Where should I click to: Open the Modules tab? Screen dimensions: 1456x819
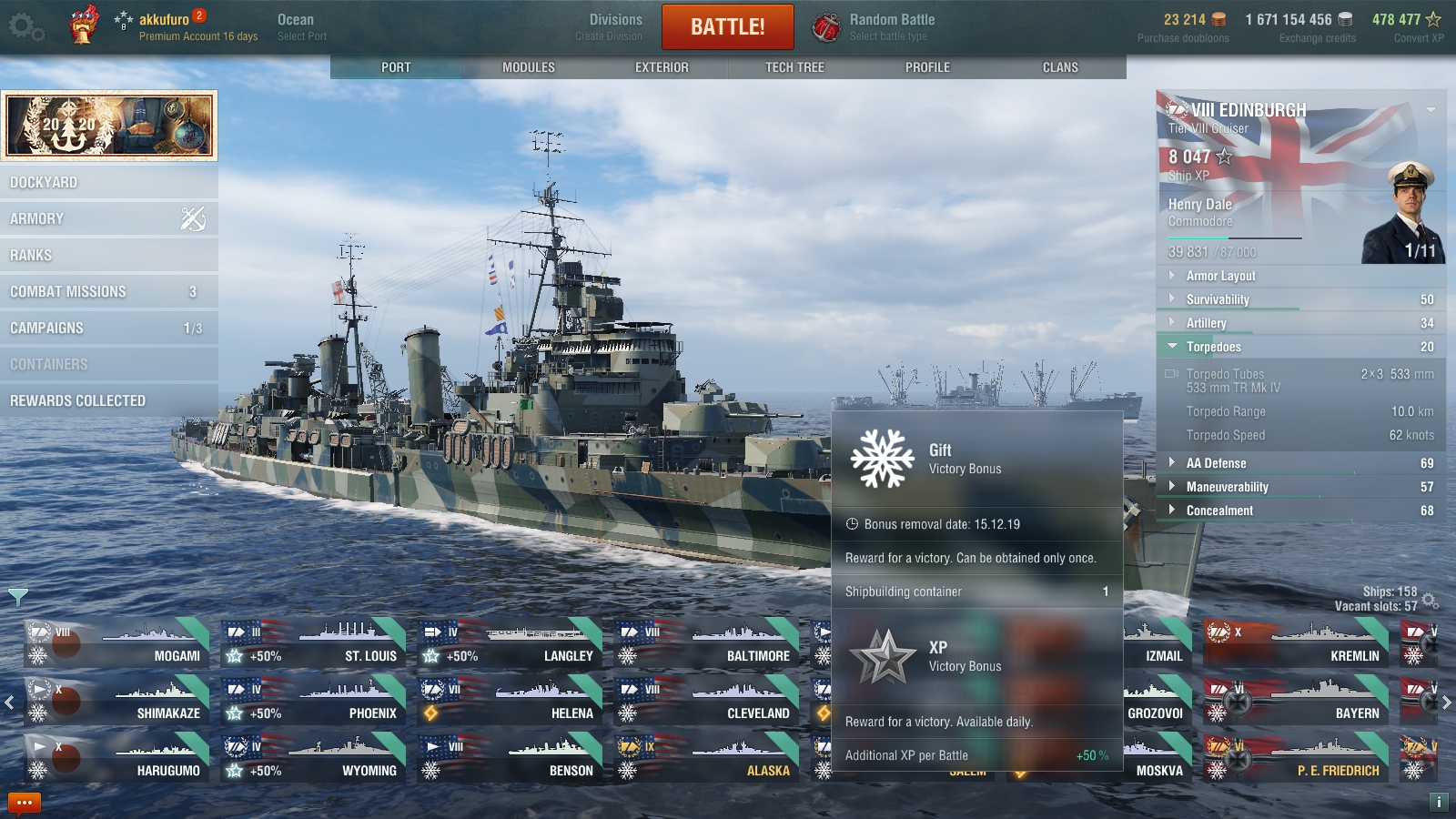click(529, 67)
